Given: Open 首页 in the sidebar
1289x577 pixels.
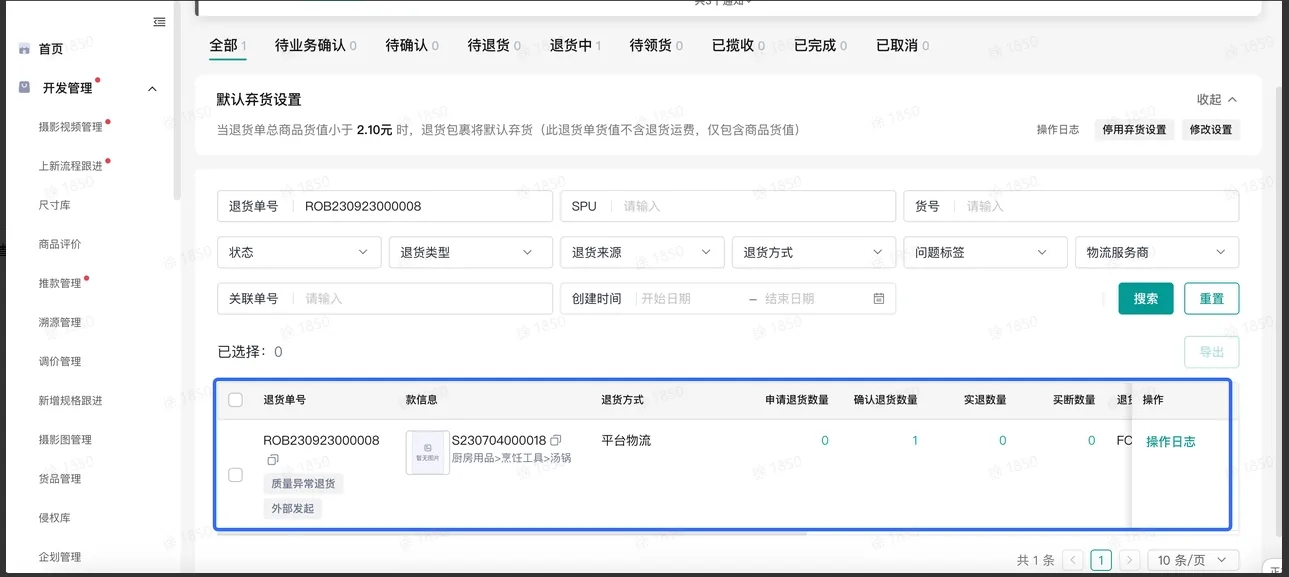Looking at the screenshot, I should point(51,48).
